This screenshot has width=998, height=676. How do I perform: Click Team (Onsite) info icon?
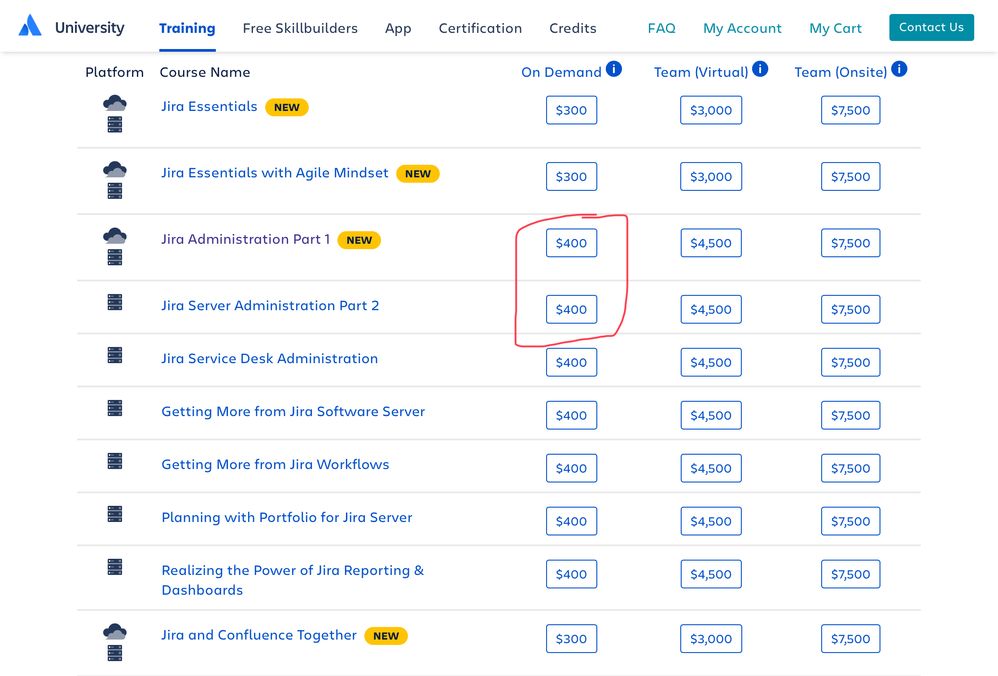tap(899, 69)
